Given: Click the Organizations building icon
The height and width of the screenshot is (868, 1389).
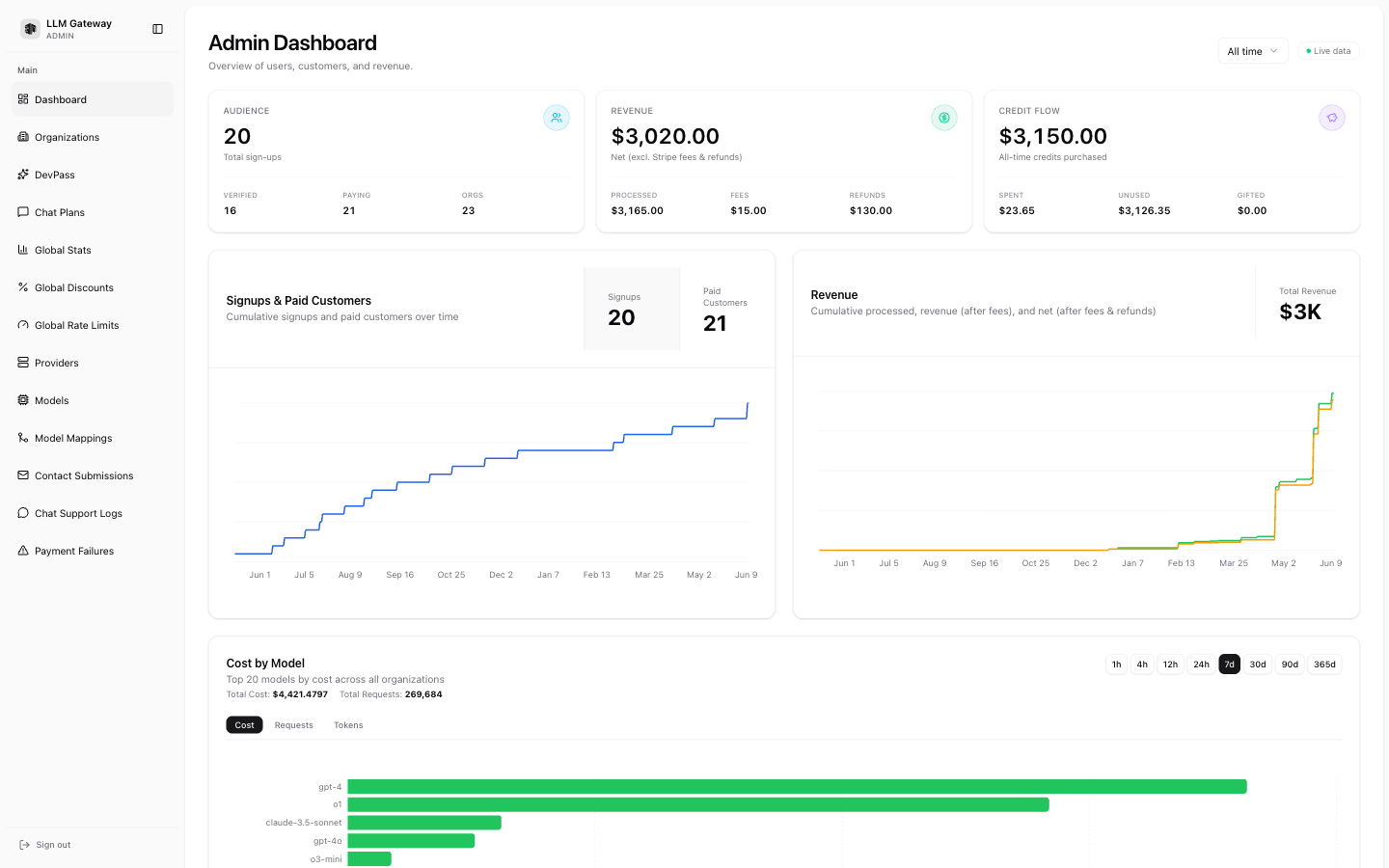Looking at the screenshot, I should click(23, 137).
